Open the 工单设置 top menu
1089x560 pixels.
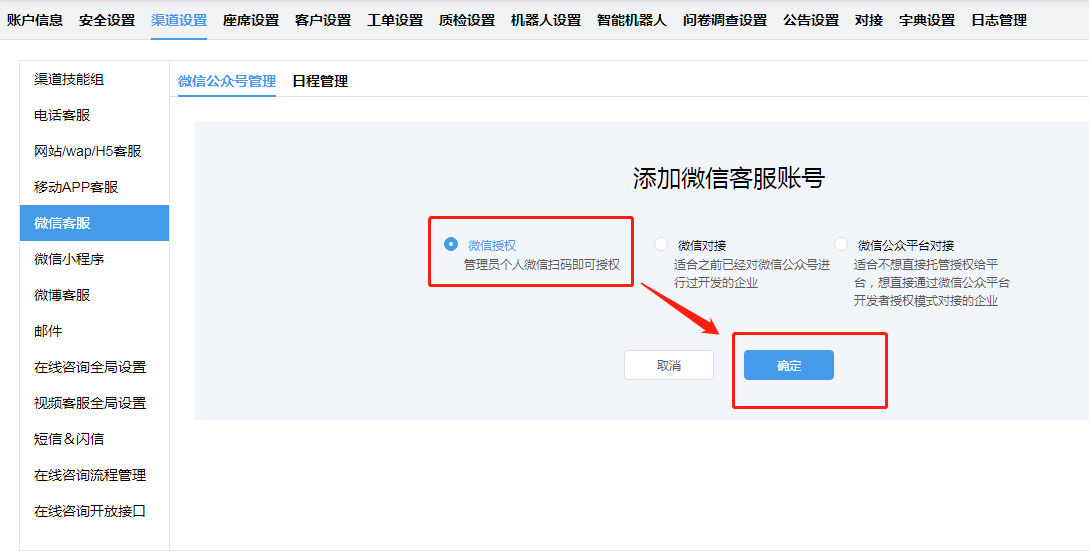(395, 20)
